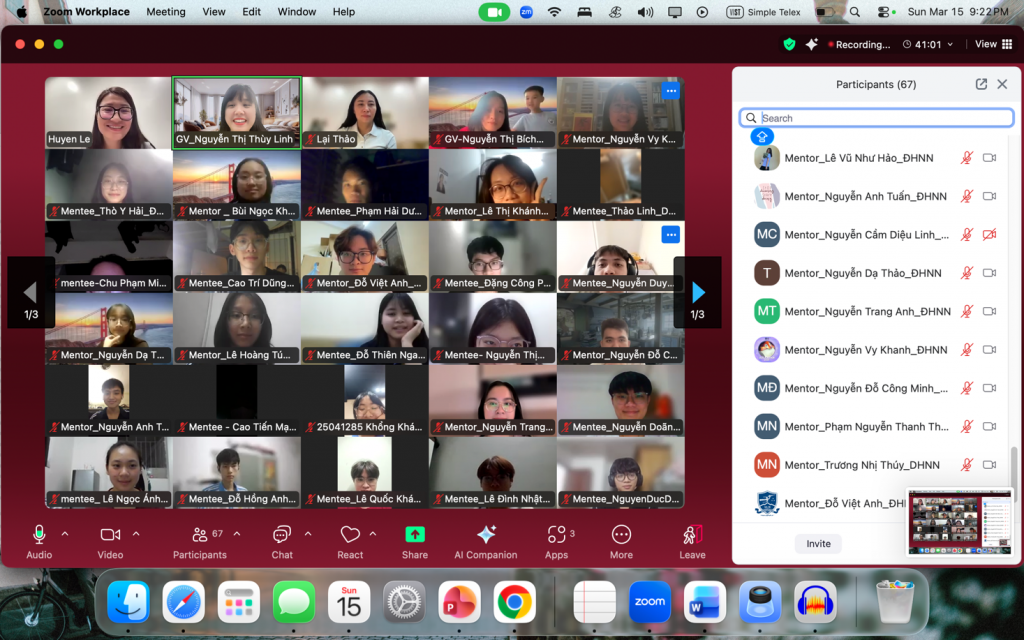Toggle the Participants panel from toolbar
The image size is (1024, 640).
coord(200,535)
